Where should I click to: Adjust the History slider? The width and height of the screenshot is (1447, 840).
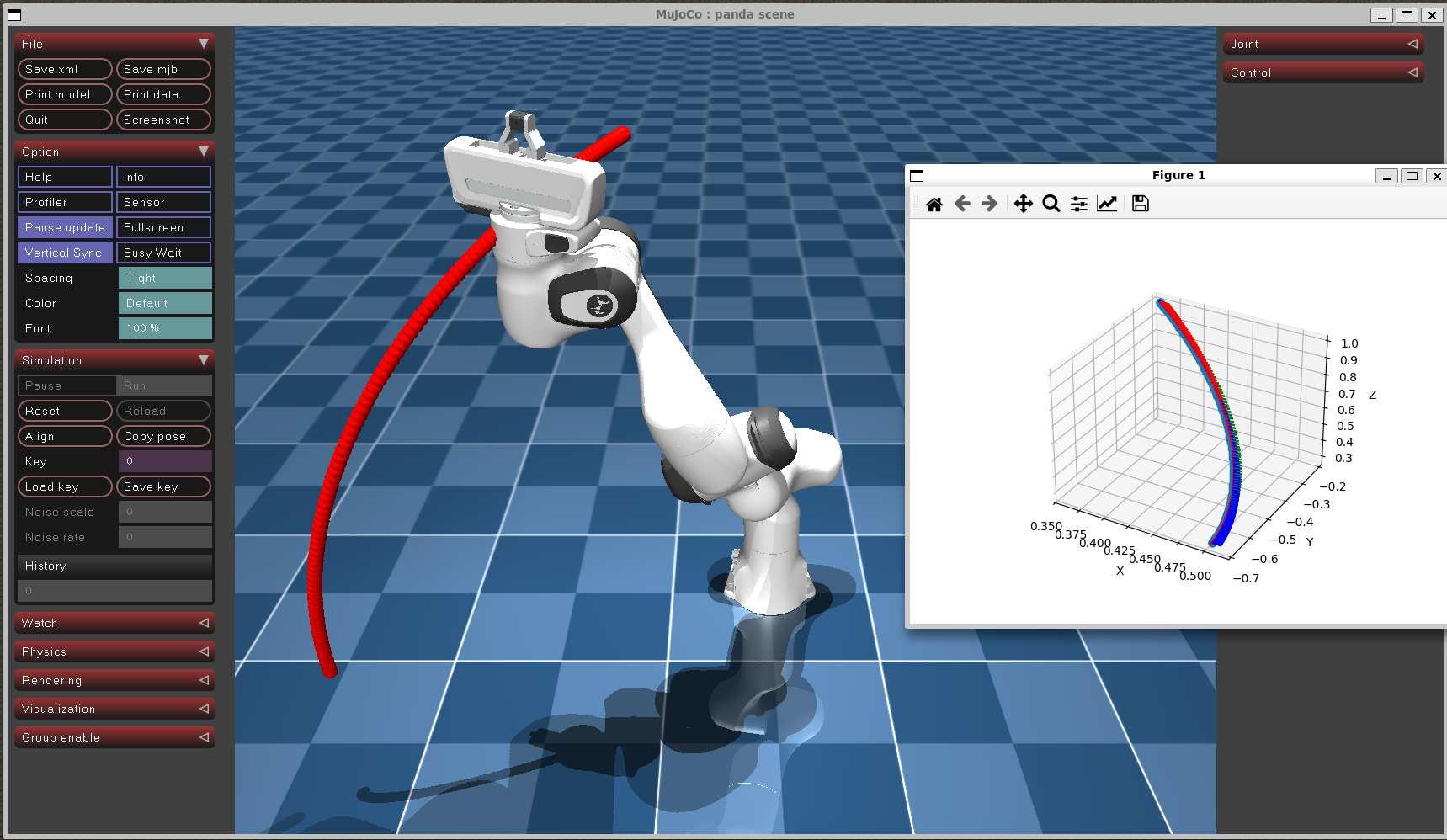click(x=114, y=591)
